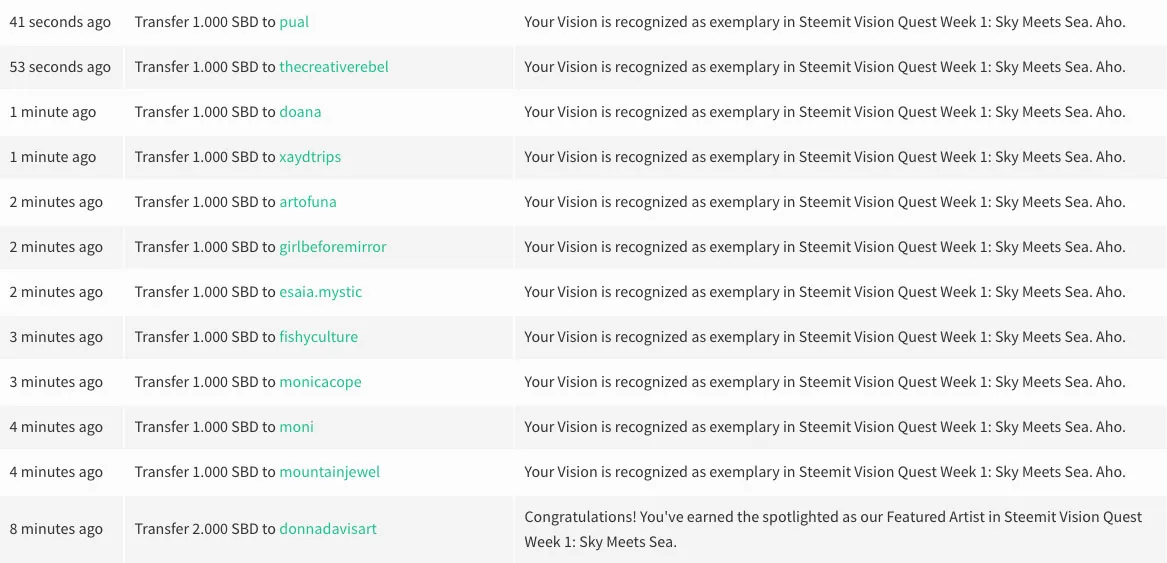Click the '8 minutes ago' timestamp
This screenshot has width=1167, height=563.
point(56,529)
